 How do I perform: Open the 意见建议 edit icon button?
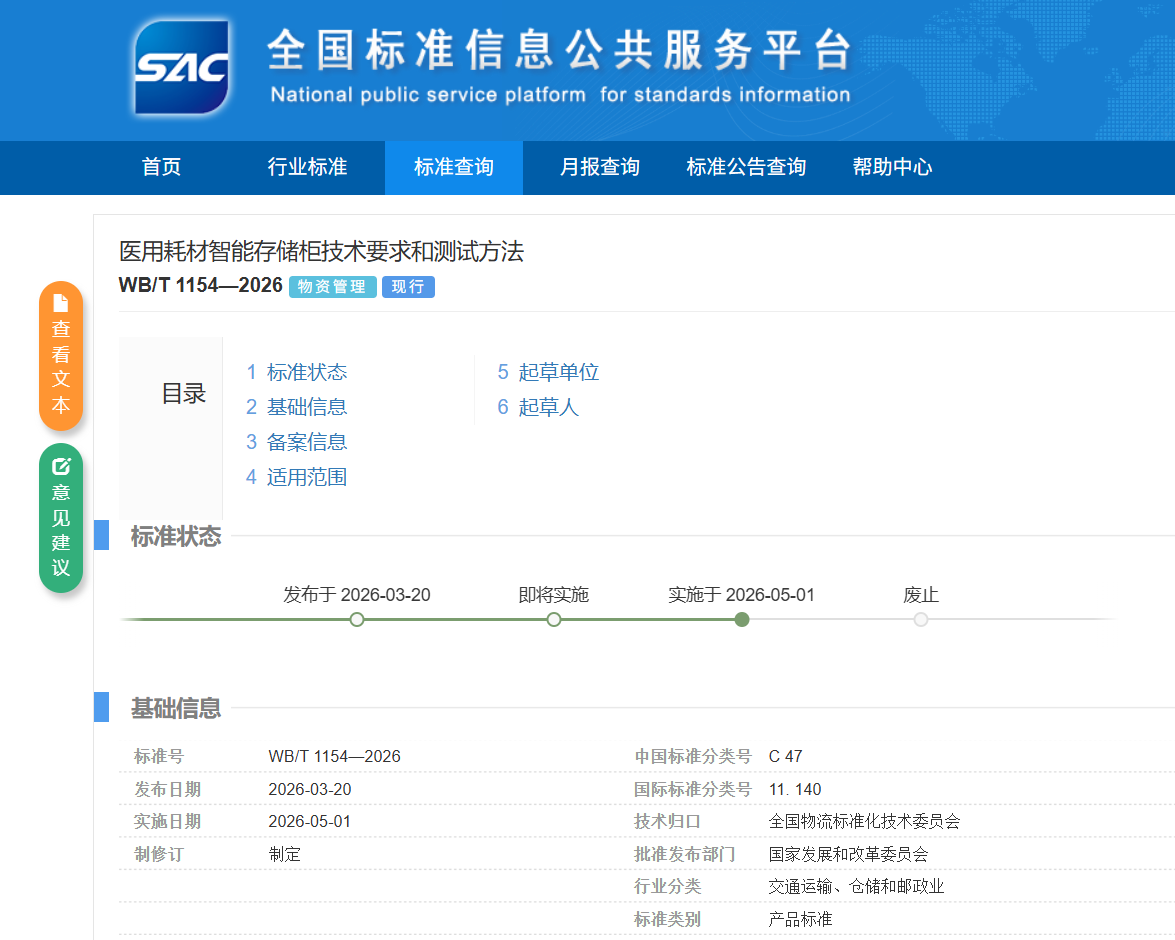(61, 518)
